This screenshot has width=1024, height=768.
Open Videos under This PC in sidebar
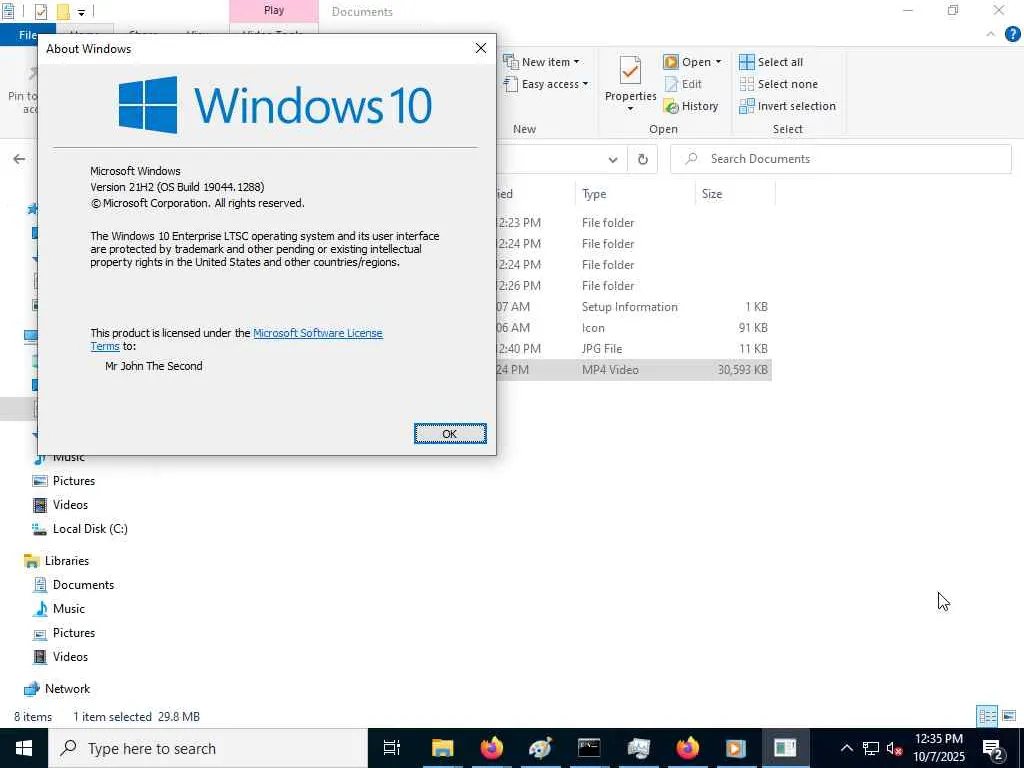[61, 505]
